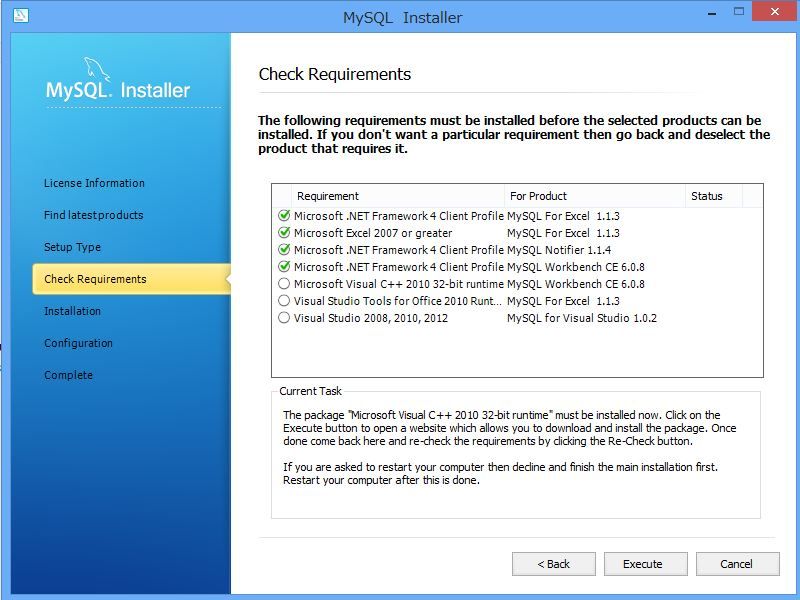Open Find latest products step

[93, 215]
